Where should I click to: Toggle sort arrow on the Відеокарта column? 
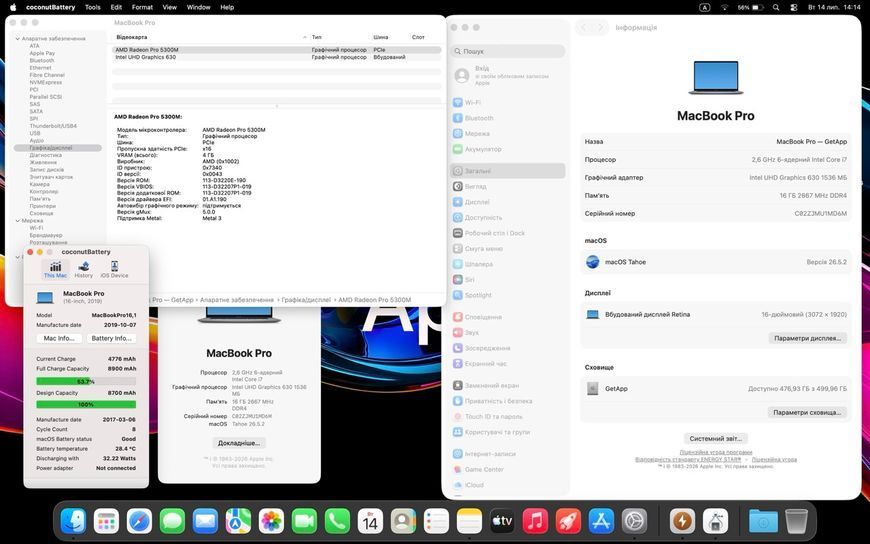pyautogui.click(x=305, y=37)
